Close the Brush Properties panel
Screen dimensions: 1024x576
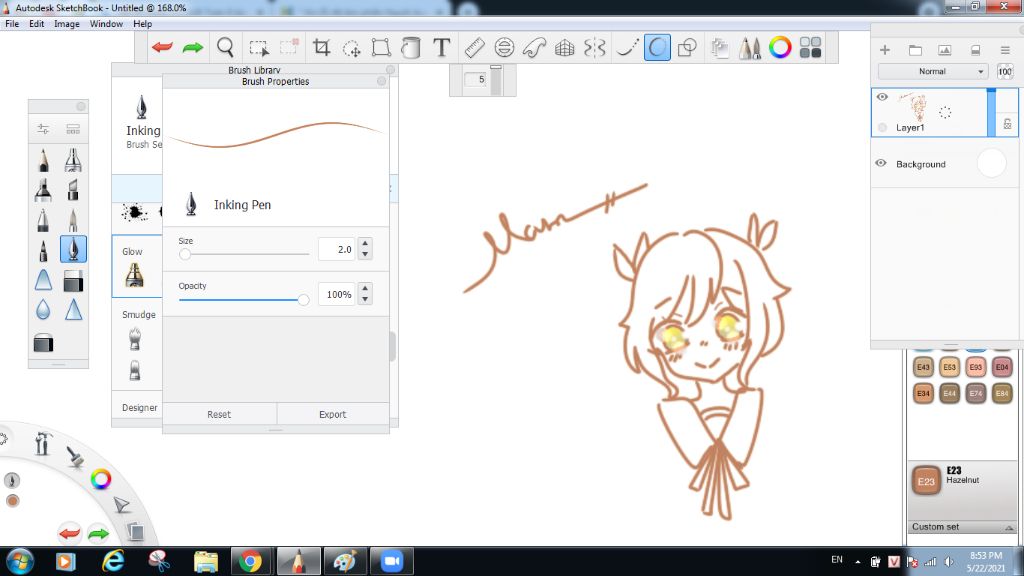[381, 81]
